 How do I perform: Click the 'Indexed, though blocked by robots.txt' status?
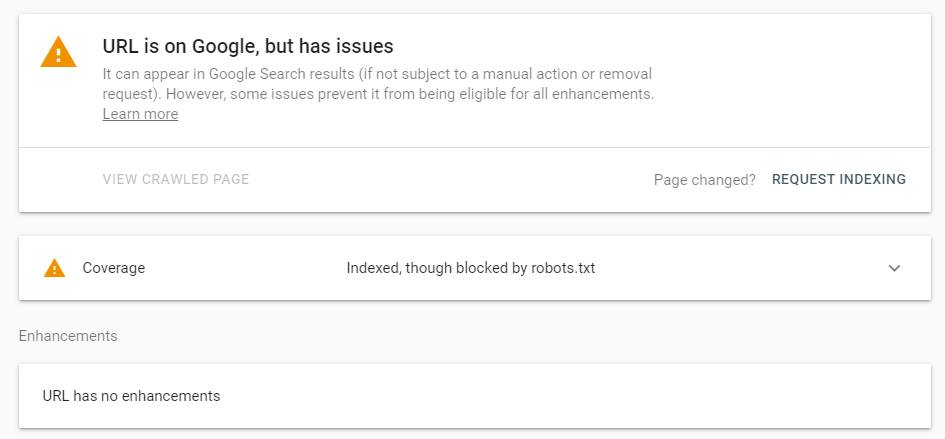coord(470,268)
